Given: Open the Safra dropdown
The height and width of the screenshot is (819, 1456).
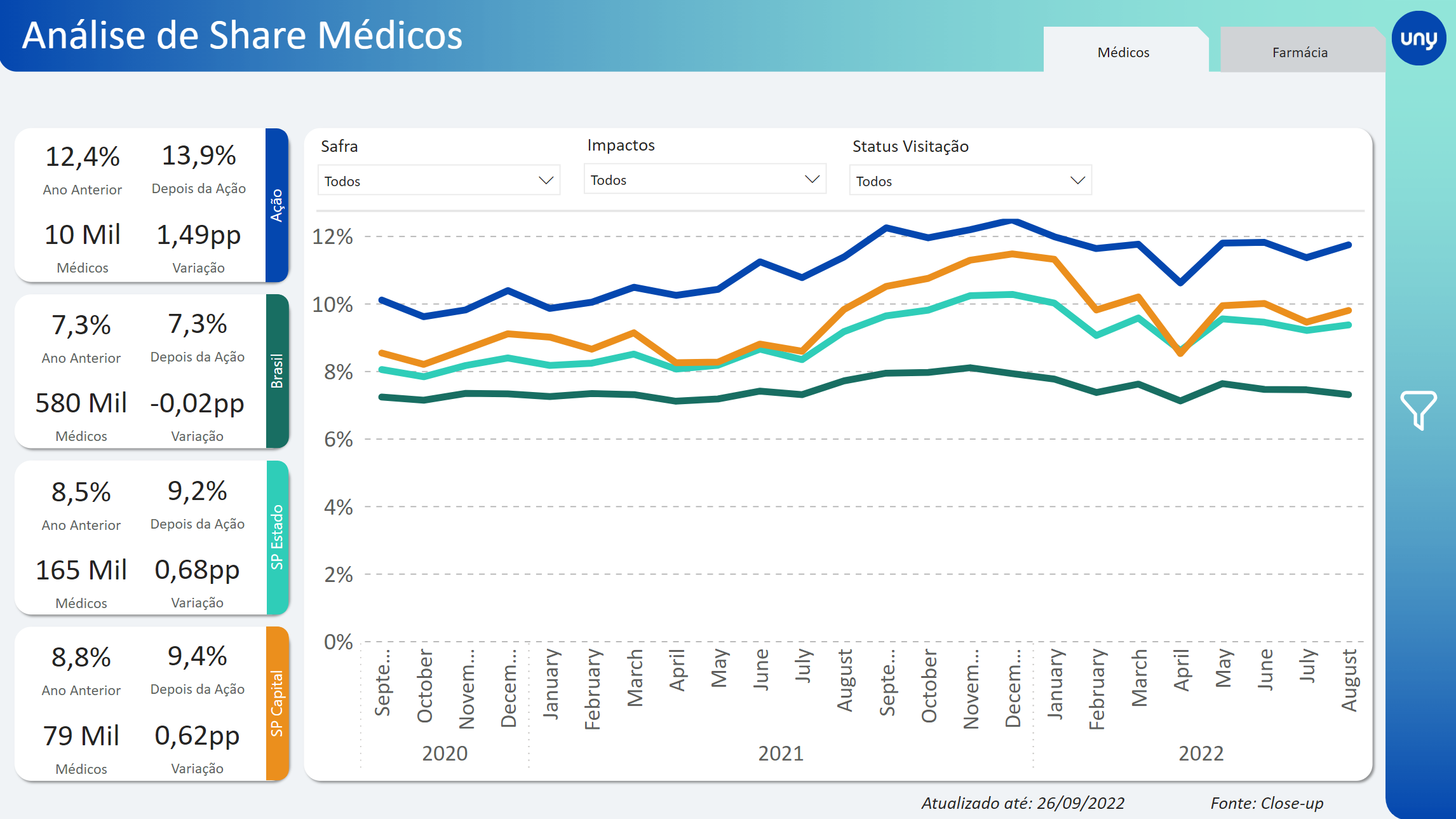Looking at the screenshot, I should click(438, 181).
